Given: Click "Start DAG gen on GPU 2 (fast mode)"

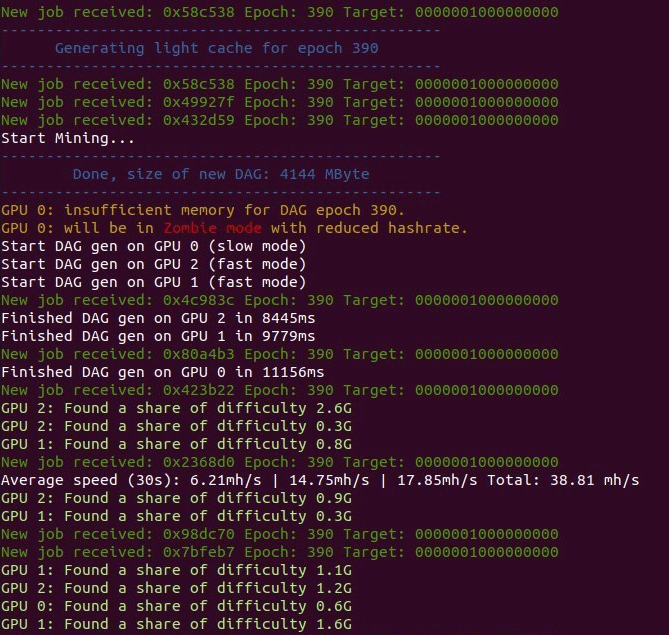Looking at the screenshot, I should coord(153,264).
